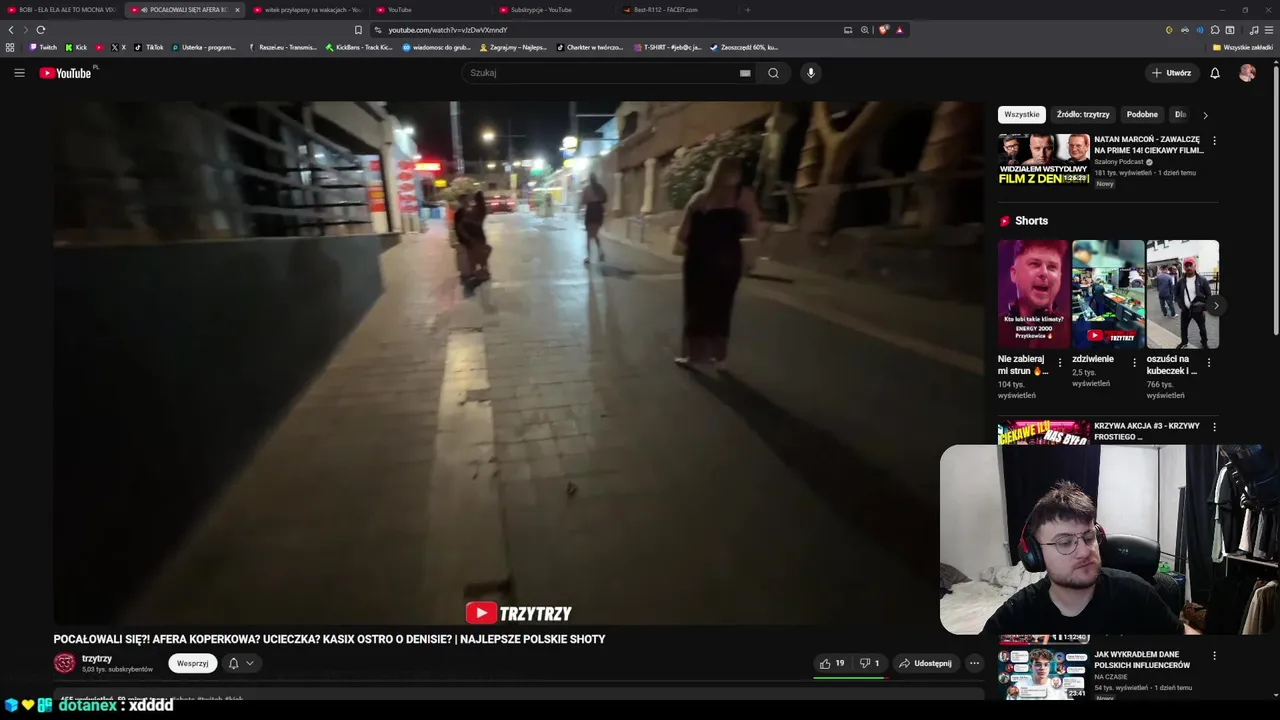Open the browser extensions puzzle icon
Viewport: 1280px width, 720px height.
pos(1215,30)
